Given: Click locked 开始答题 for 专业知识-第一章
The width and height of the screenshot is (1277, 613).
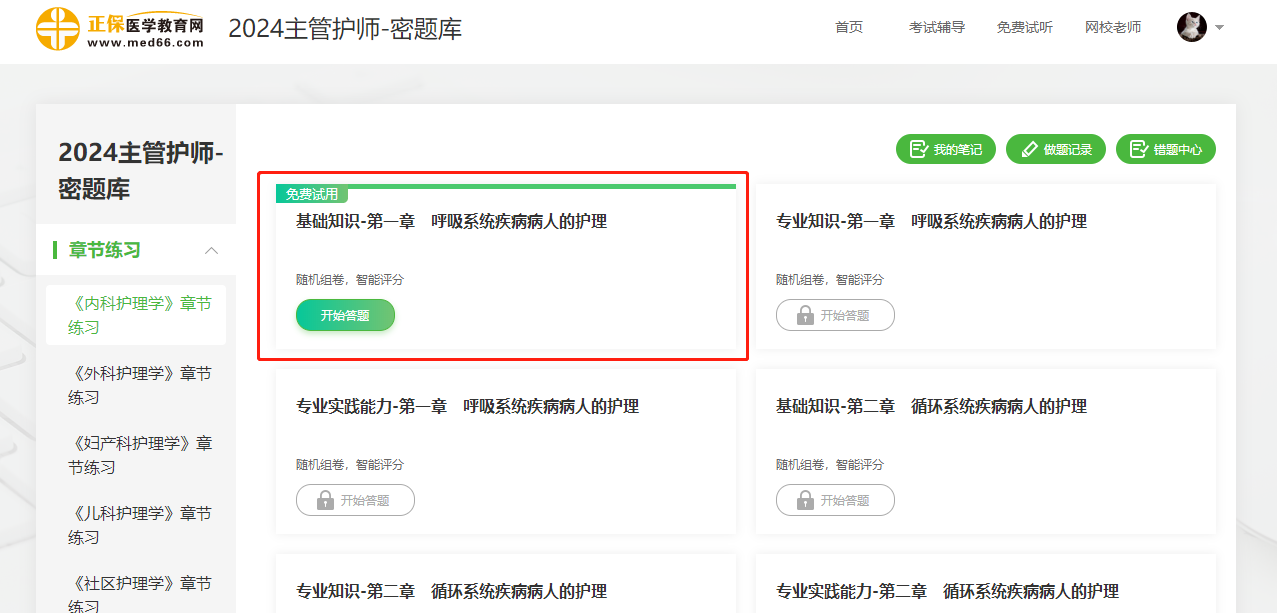Looking at the screenshot, I should pyautogui.click(x=835, y=315).
